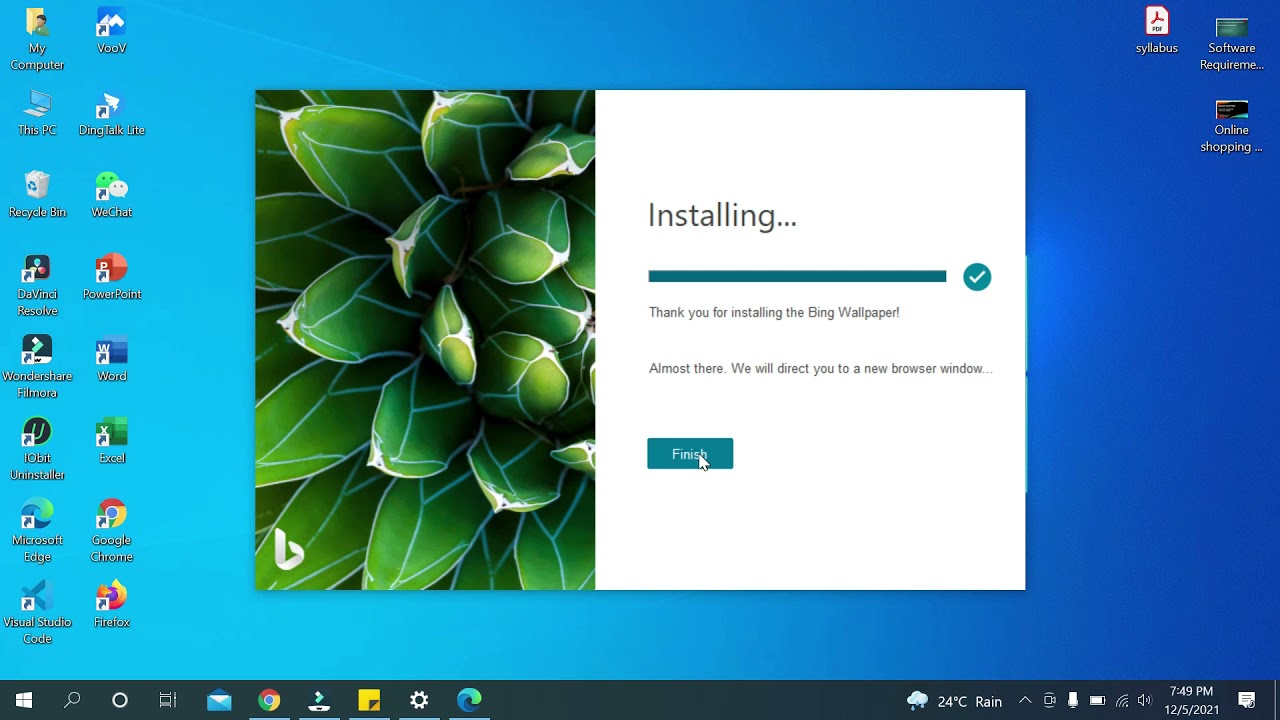Open Mail app from taskbar
This screenshot has width=1280, height=720.
[219, 700]
